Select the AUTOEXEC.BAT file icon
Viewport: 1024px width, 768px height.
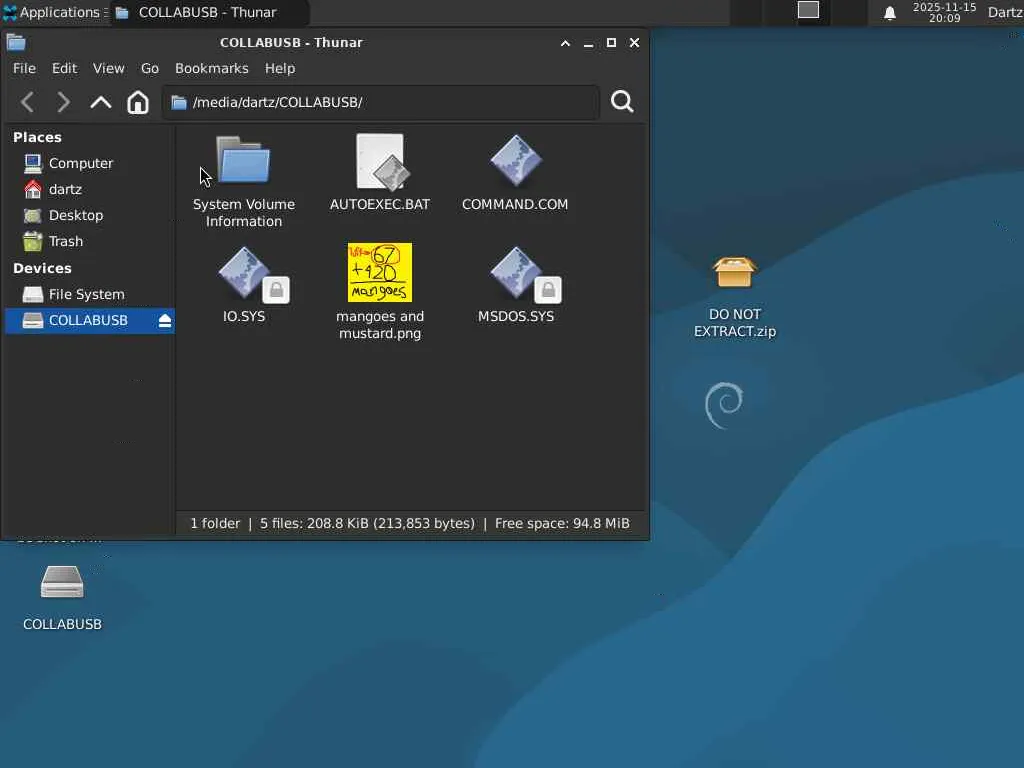tap(379, 163)
